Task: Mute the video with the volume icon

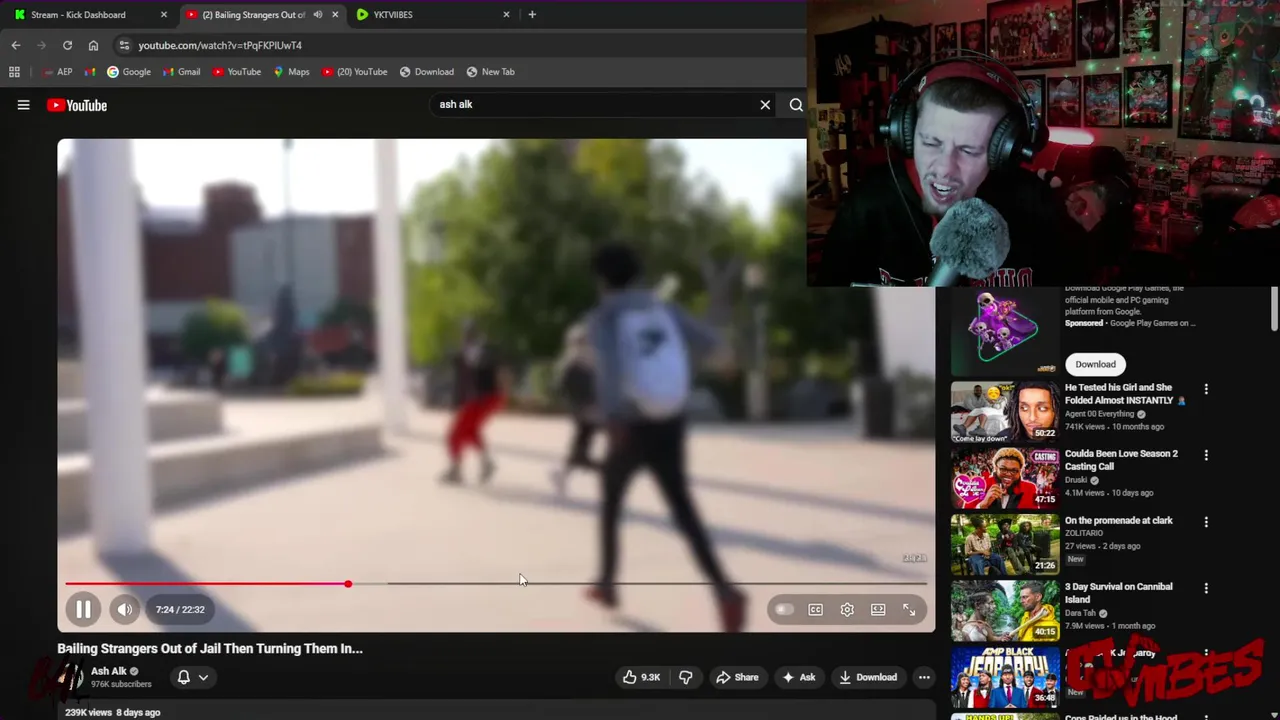Action: pyautogui.click(x=124, y=609)
